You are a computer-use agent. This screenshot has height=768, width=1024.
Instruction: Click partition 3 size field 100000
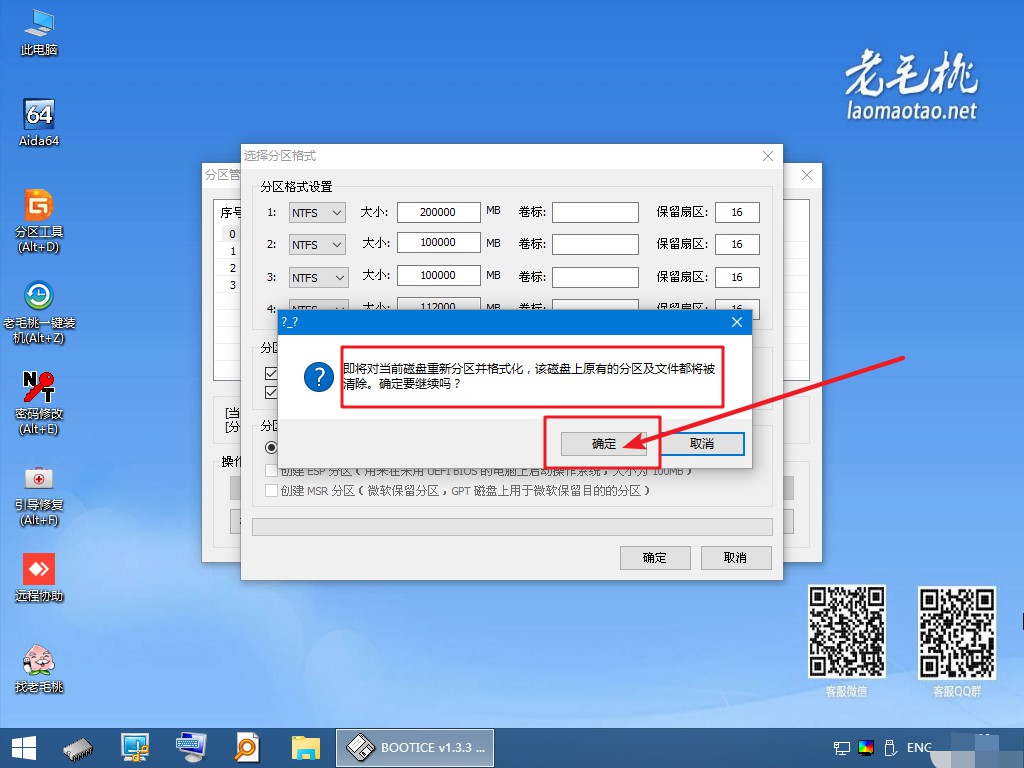[x=438, y=276]
